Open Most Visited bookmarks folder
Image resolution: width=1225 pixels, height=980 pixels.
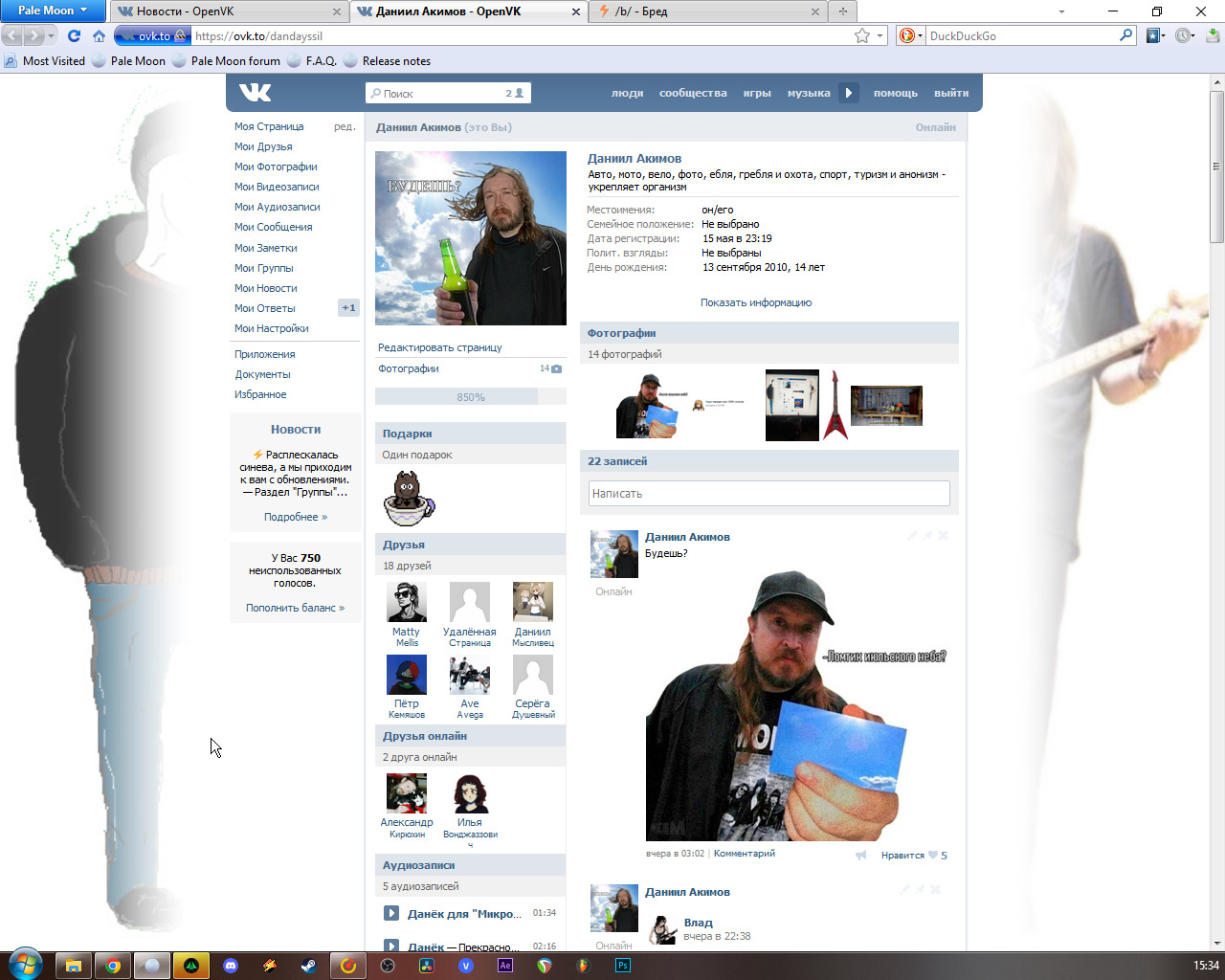coord(45,60)
